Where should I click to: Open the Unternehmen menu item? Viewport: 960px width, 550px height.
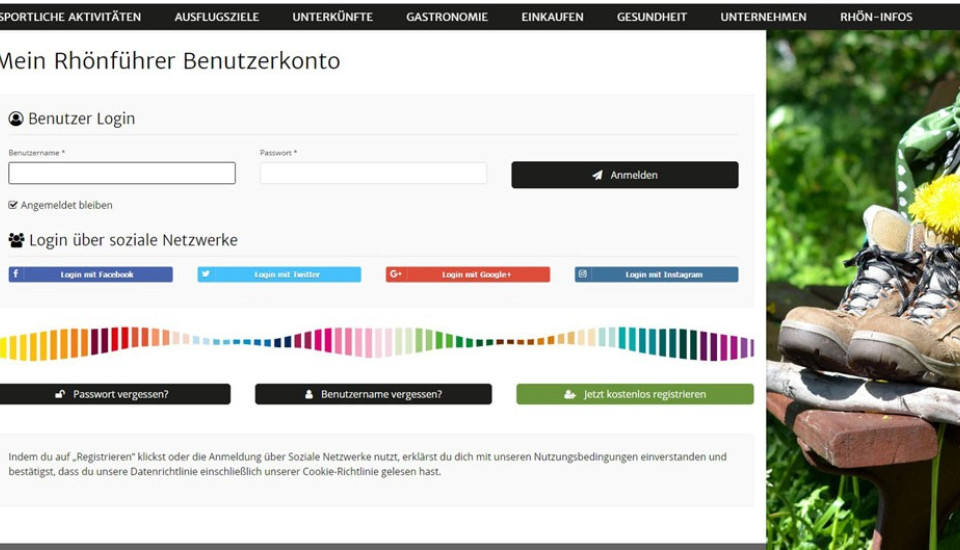[763, 17]
